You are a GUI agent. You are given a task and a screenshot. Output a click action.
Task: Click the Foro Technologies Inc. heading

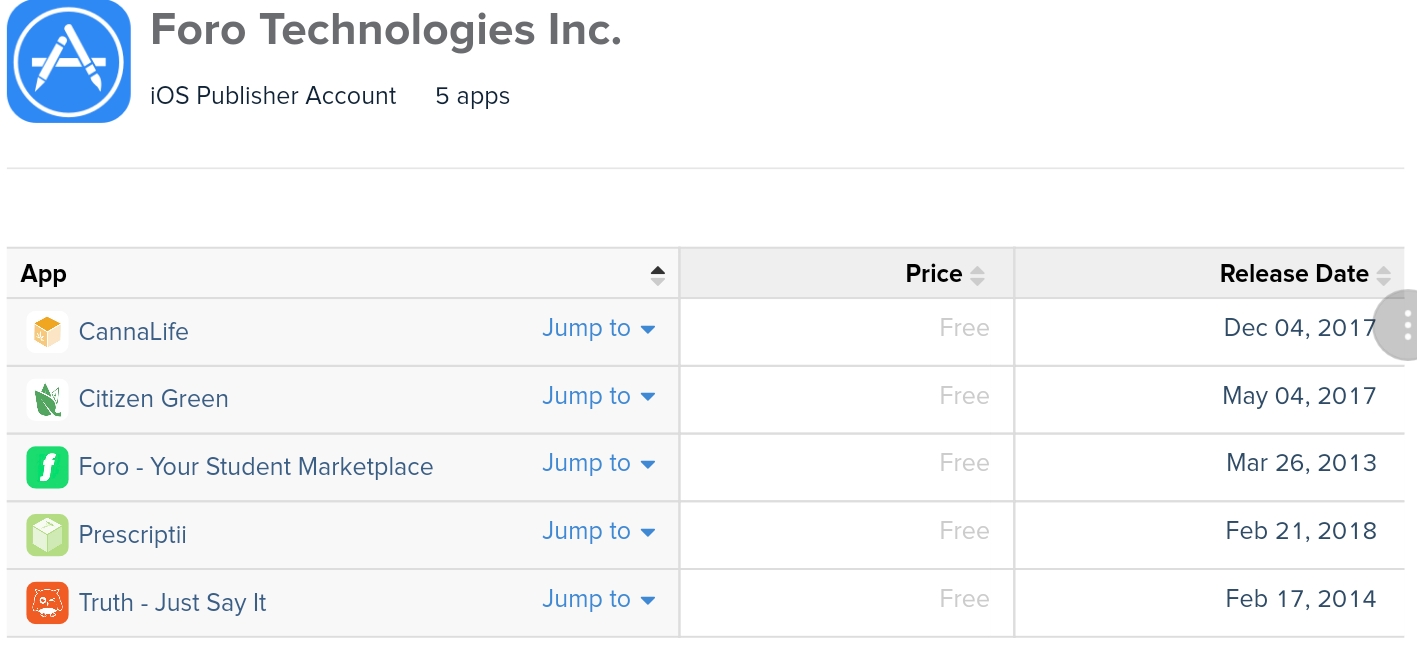point(386,31)
